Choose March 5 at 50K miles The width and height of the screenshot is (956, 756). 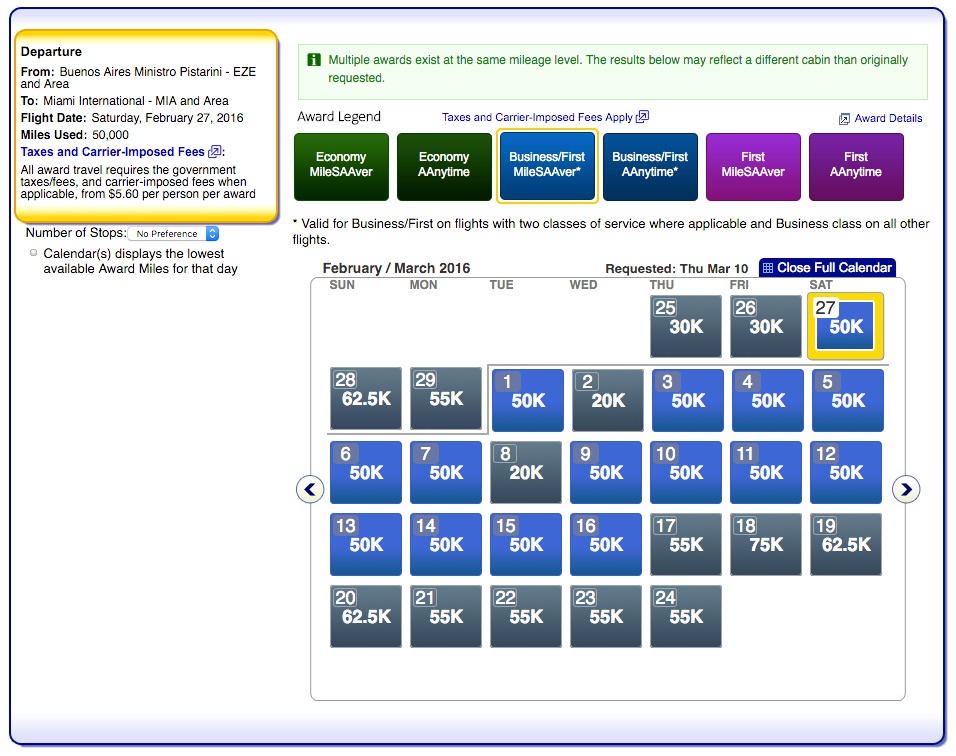847,400
